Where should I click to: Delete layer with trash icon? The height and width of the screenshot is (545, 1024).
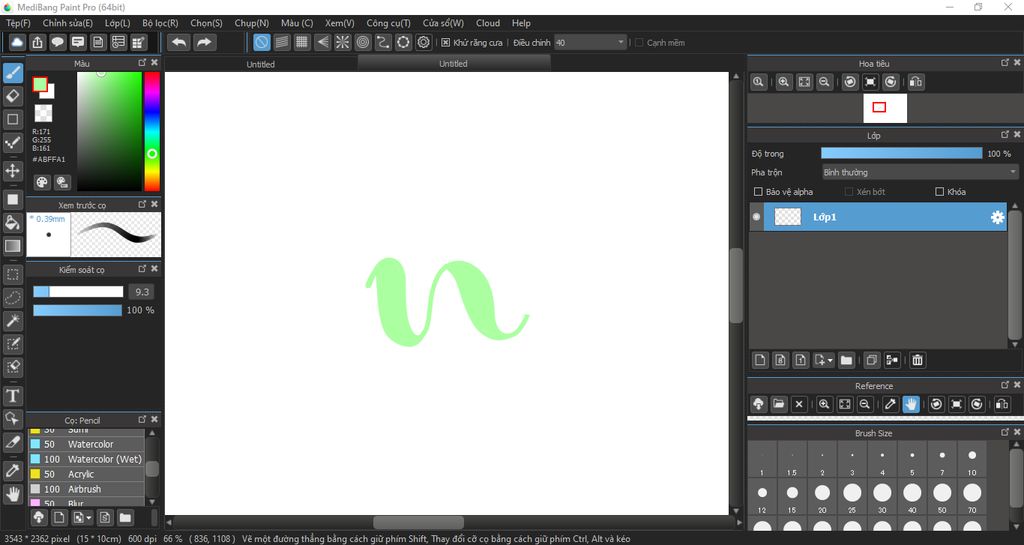tap(918, 360)
